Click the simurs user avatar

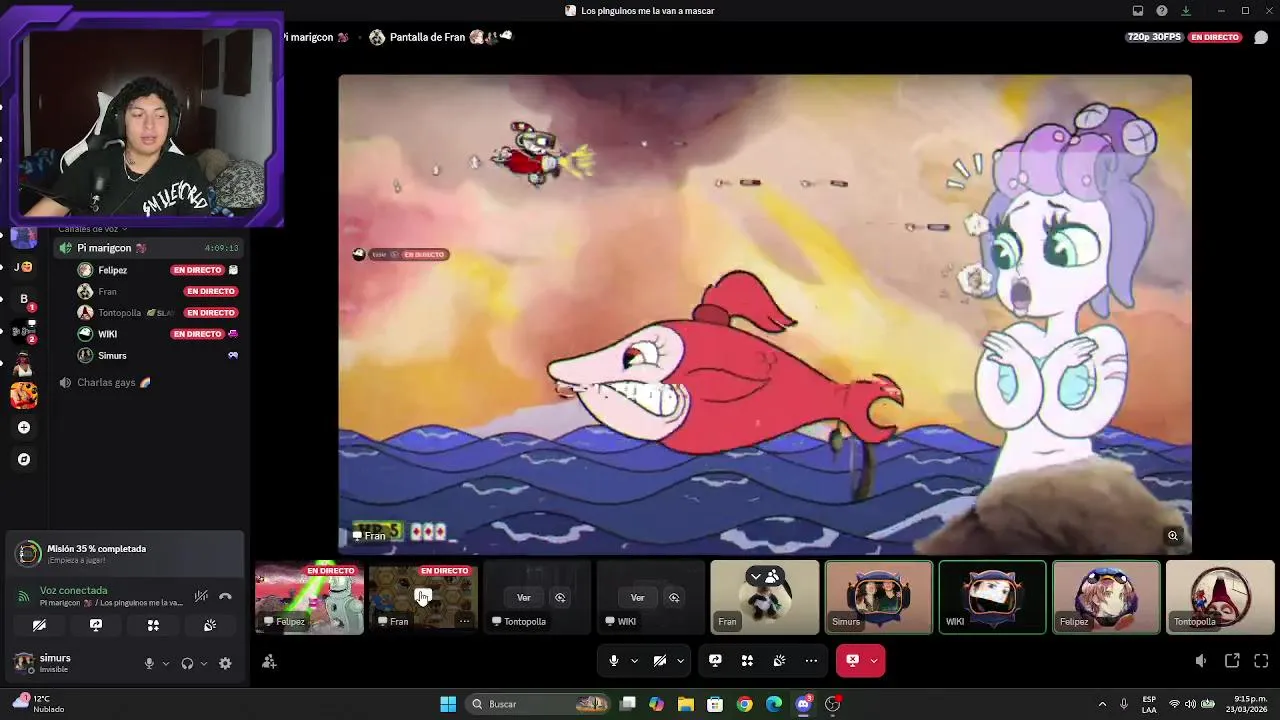pyautogui.click(x=24, y=662)
